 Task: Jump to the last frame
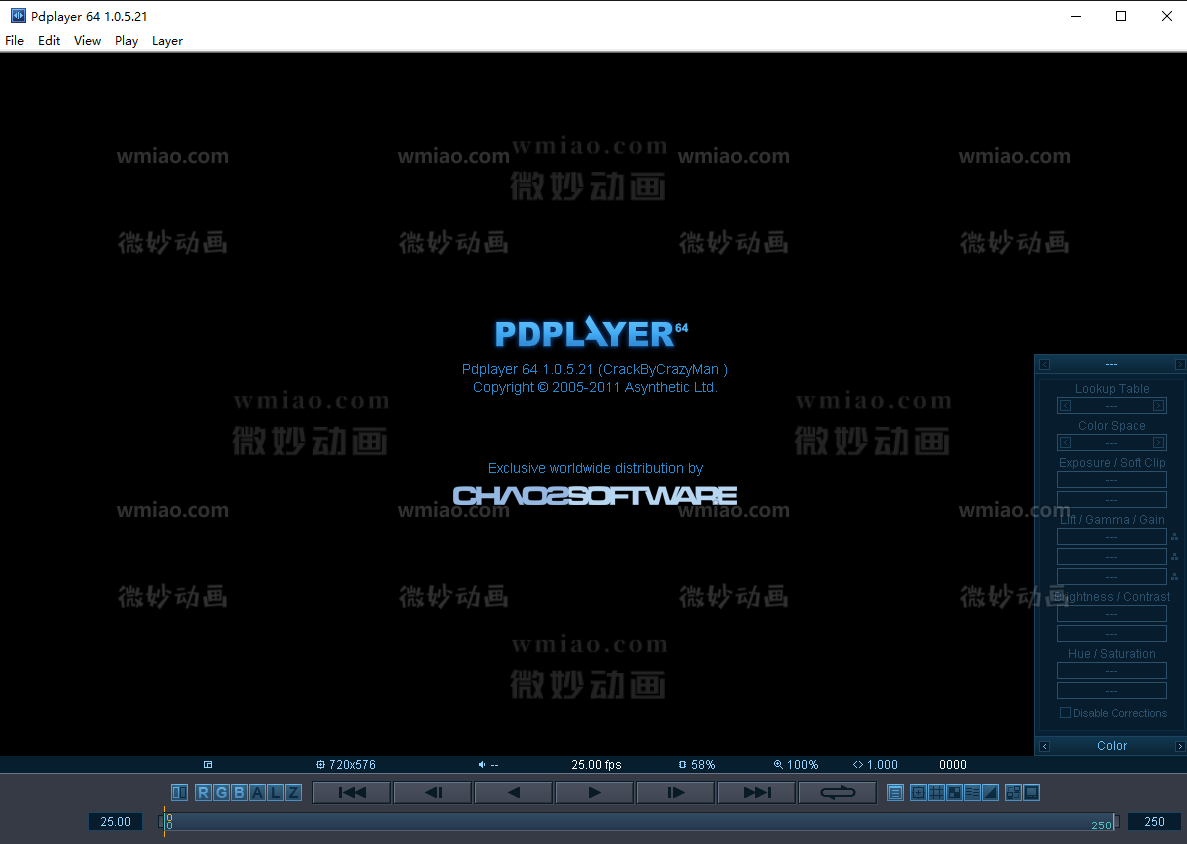[x=756, y=792]
